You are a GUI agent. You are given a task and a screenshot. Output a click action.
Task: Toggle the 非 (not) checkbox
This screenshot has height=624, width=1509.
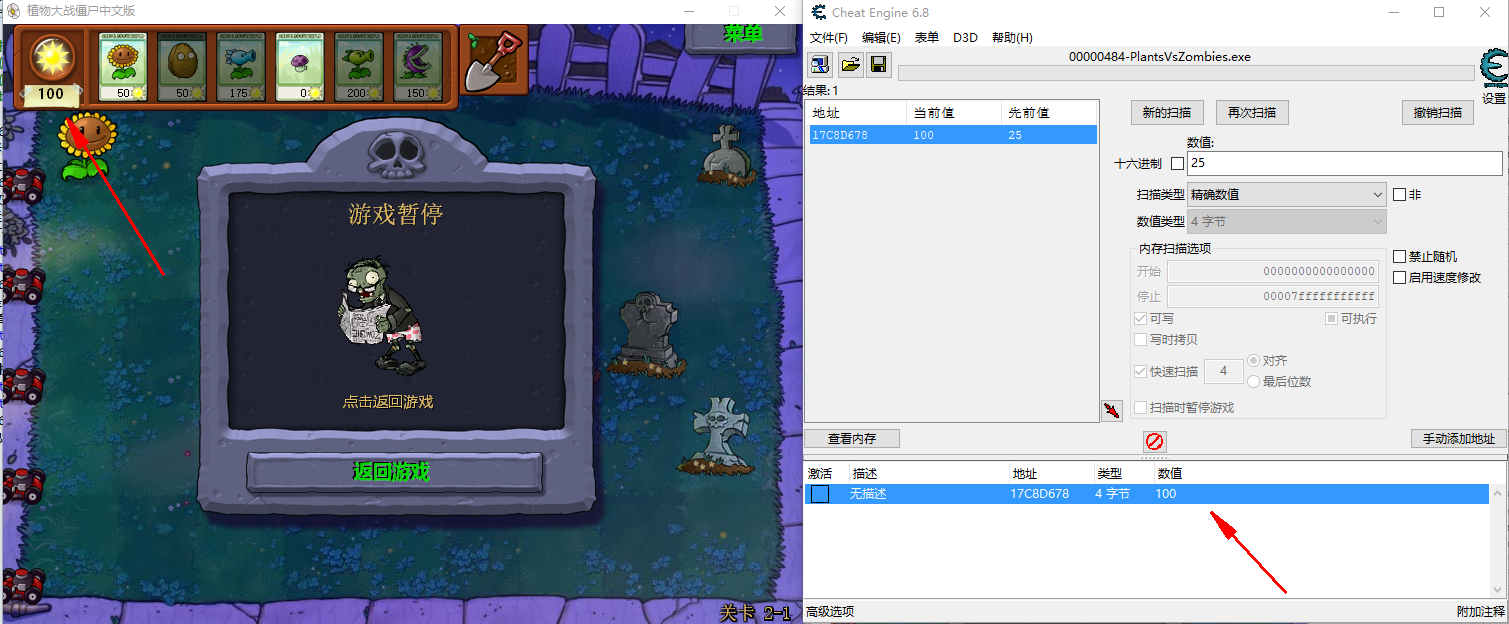coord(1400,195)
